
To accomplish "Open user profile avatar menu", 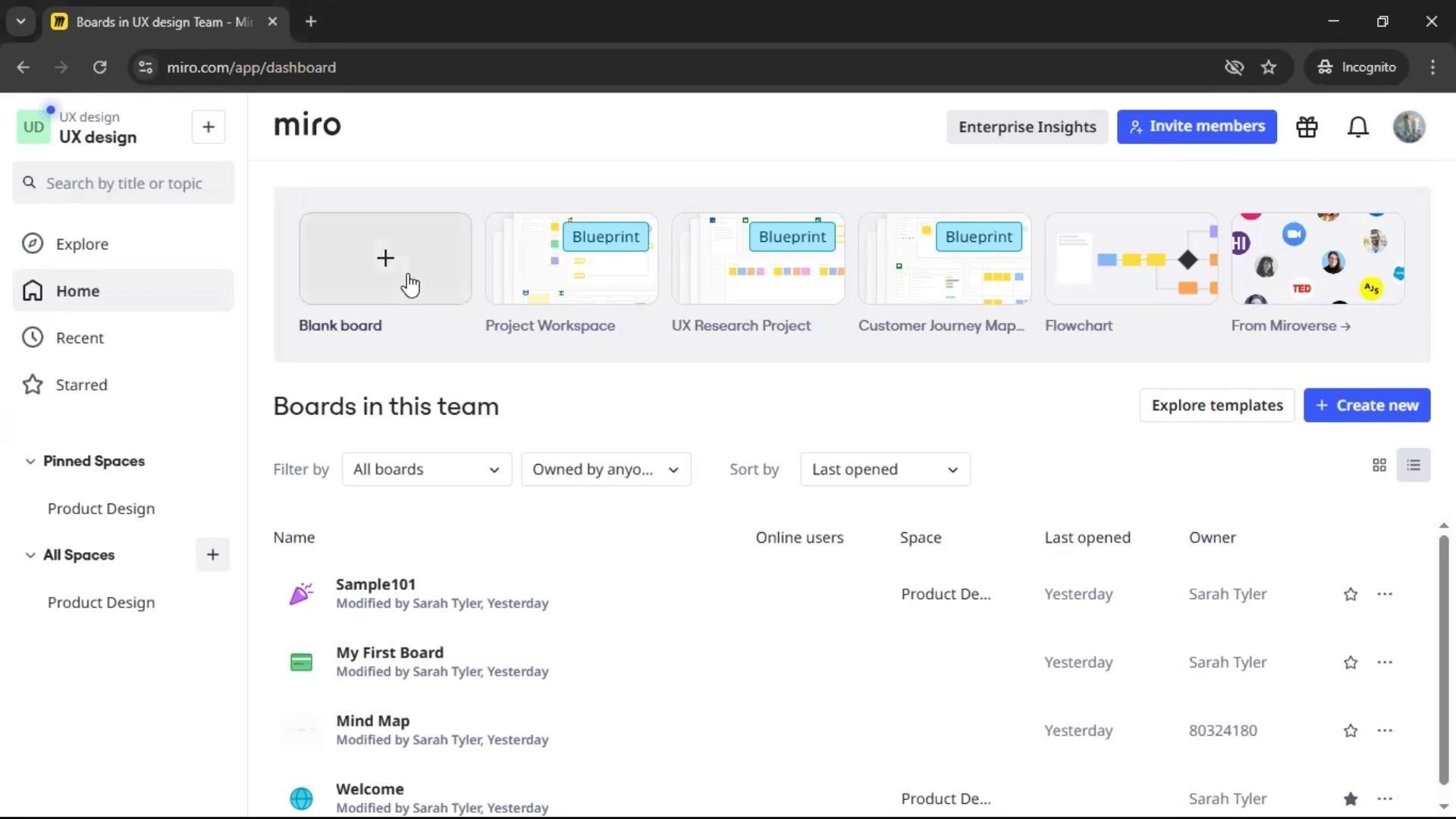I will click(1409, 127).
